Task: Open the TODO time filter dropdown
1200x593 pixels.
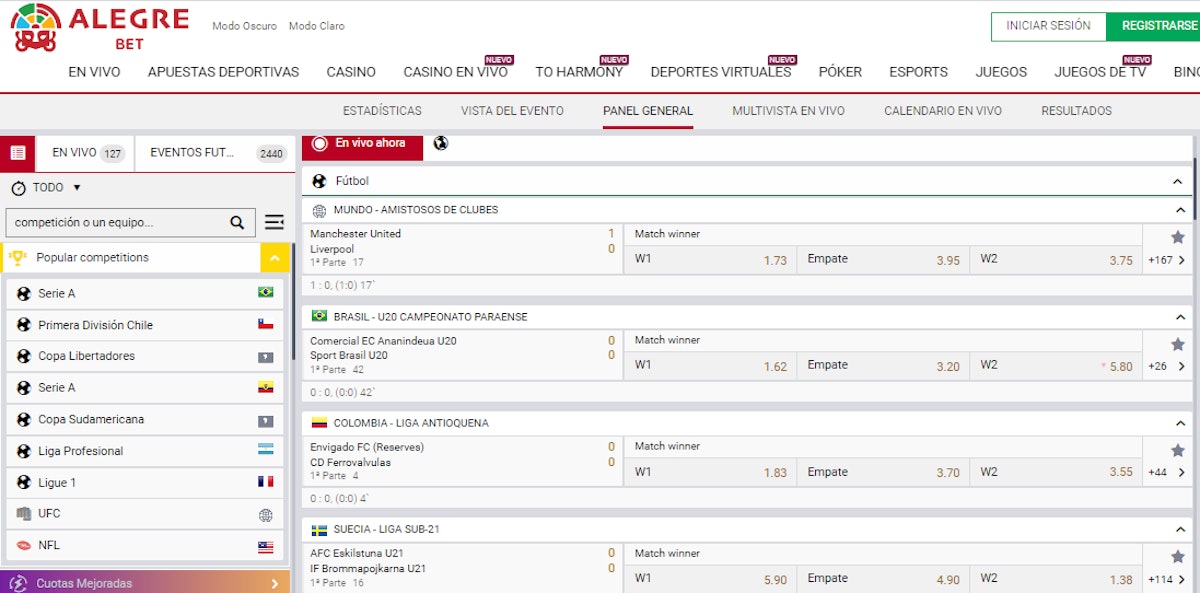Action: [x=46, y=188]
